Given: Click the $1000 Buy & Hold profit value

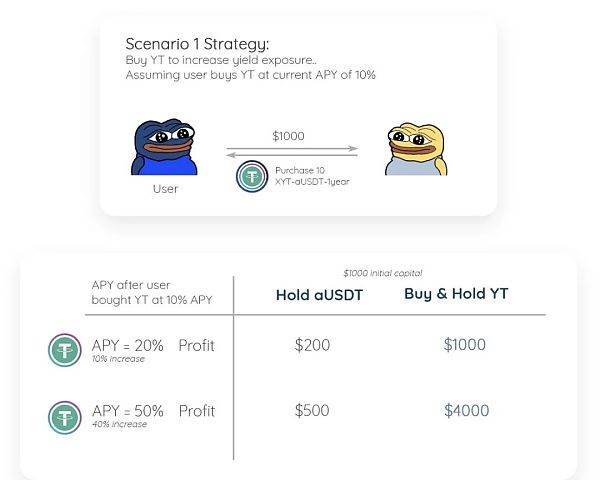Looking at the screenshot, I should pos(465,344).
